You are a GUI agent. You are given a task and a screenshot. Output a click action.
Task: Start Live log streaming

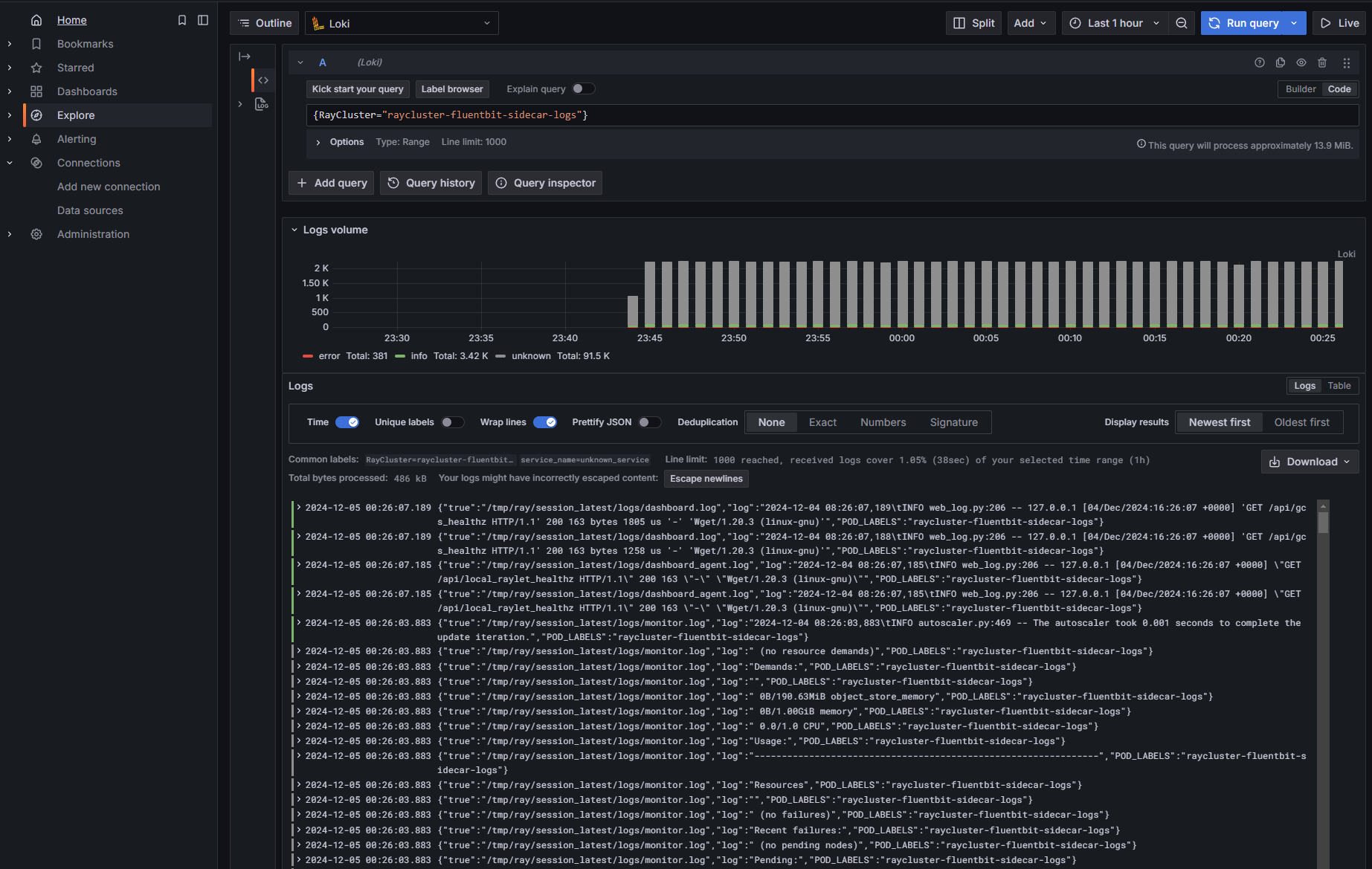click(1339, 23)
